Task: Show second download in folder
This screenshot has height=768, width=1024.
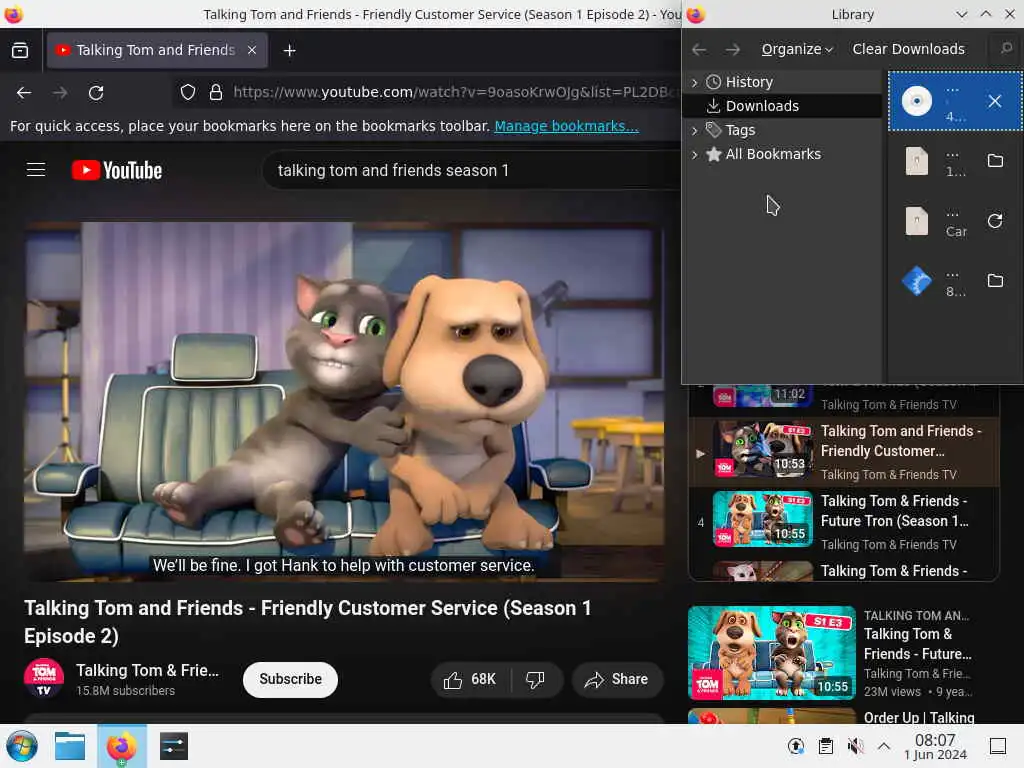Action: click(x=995, y=161)
